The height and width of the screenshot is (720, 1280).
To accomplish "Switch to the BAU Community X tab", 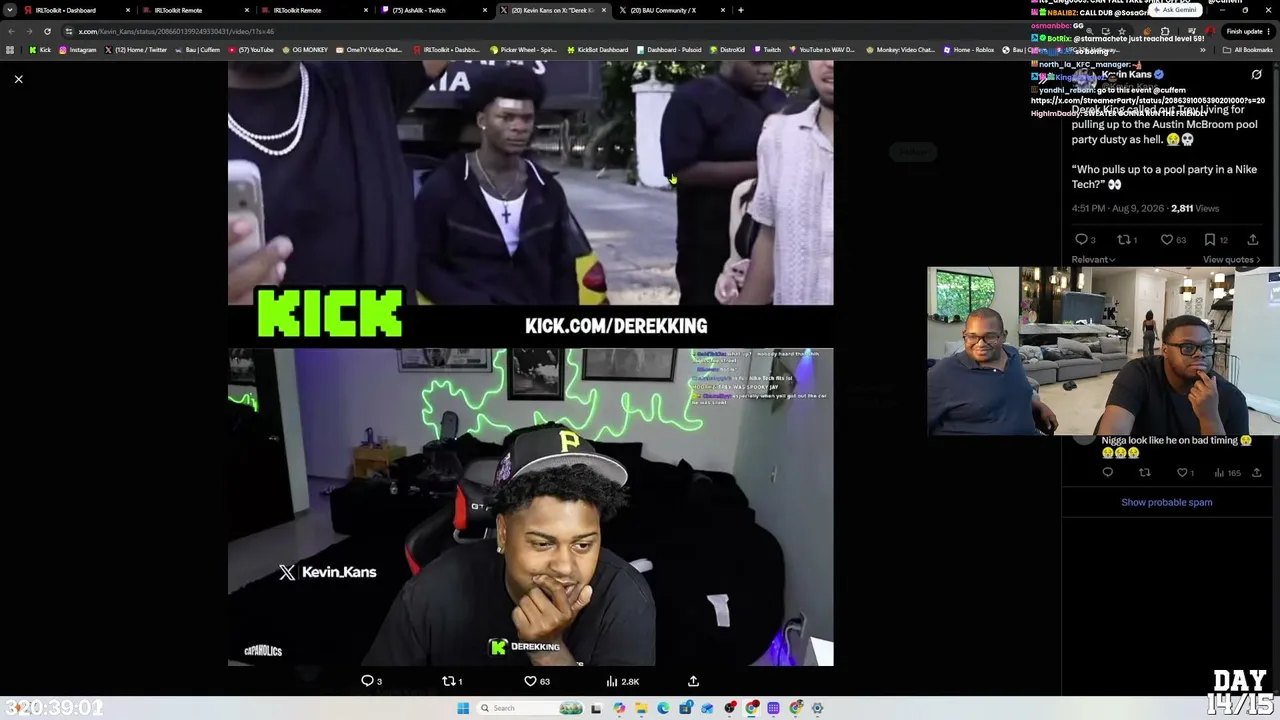I will coord(668,10).
